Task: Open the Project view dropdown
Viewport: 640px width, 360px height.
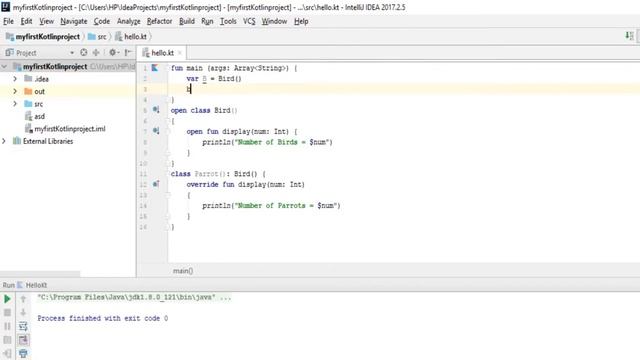Action: coord(72,53)
